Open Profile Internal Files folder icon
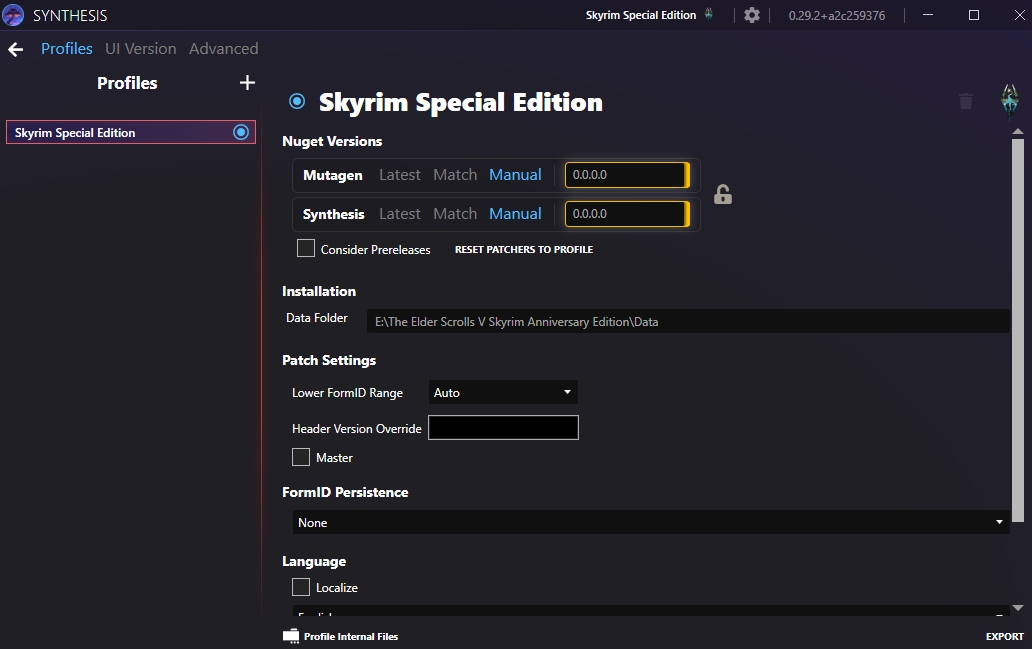 pyautogui.click(x=291, y=636)
